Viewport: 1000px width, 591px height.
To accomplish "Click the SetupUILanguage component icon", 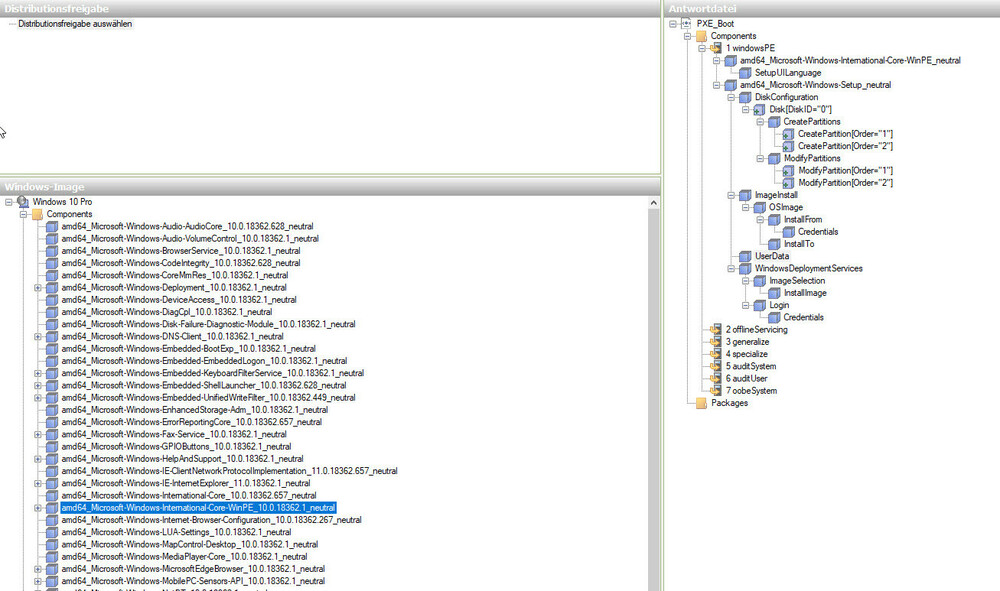I will 744,72.
